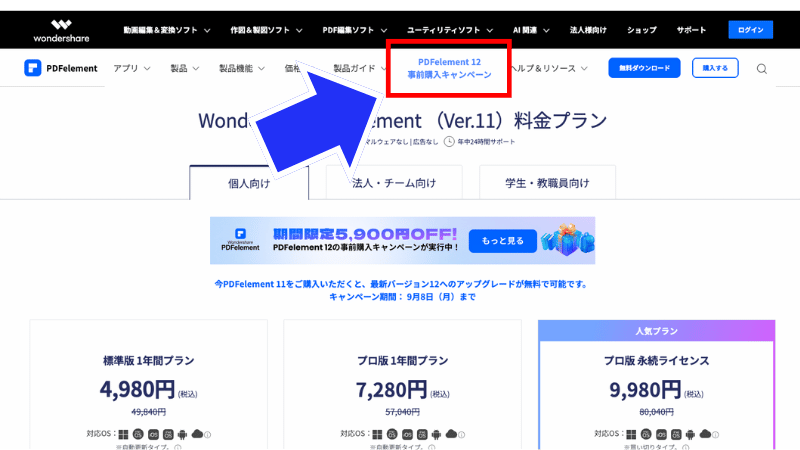Click cloud icon in プロ版 永続ライセンス
The image size is (800, 450).
point(705,434)
